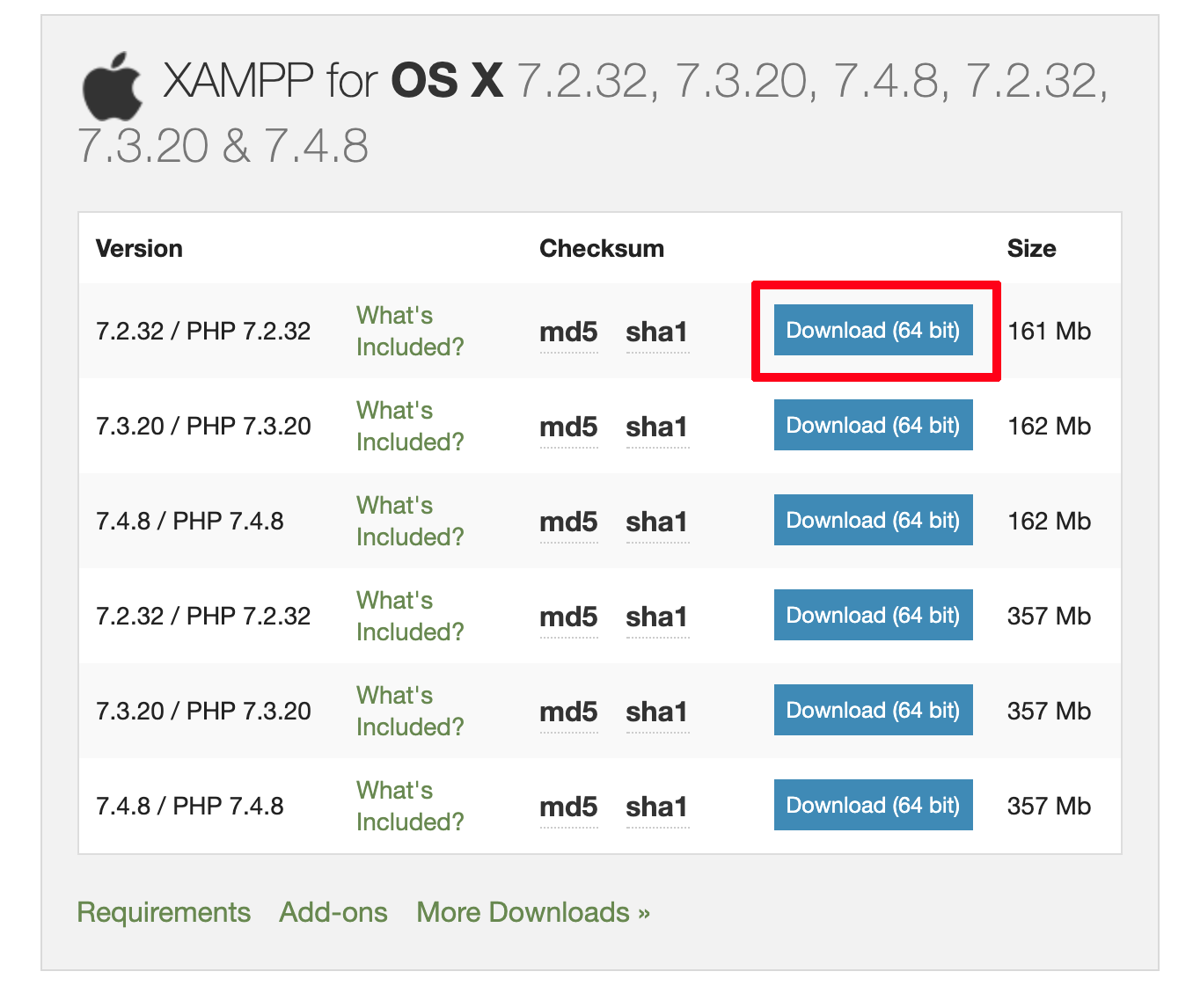1193x1008 pixels.
Task: Show sha1 checksum for the 161 Mb 7.2.32 row
Action: pyautogui.click(x=657, y=332)
